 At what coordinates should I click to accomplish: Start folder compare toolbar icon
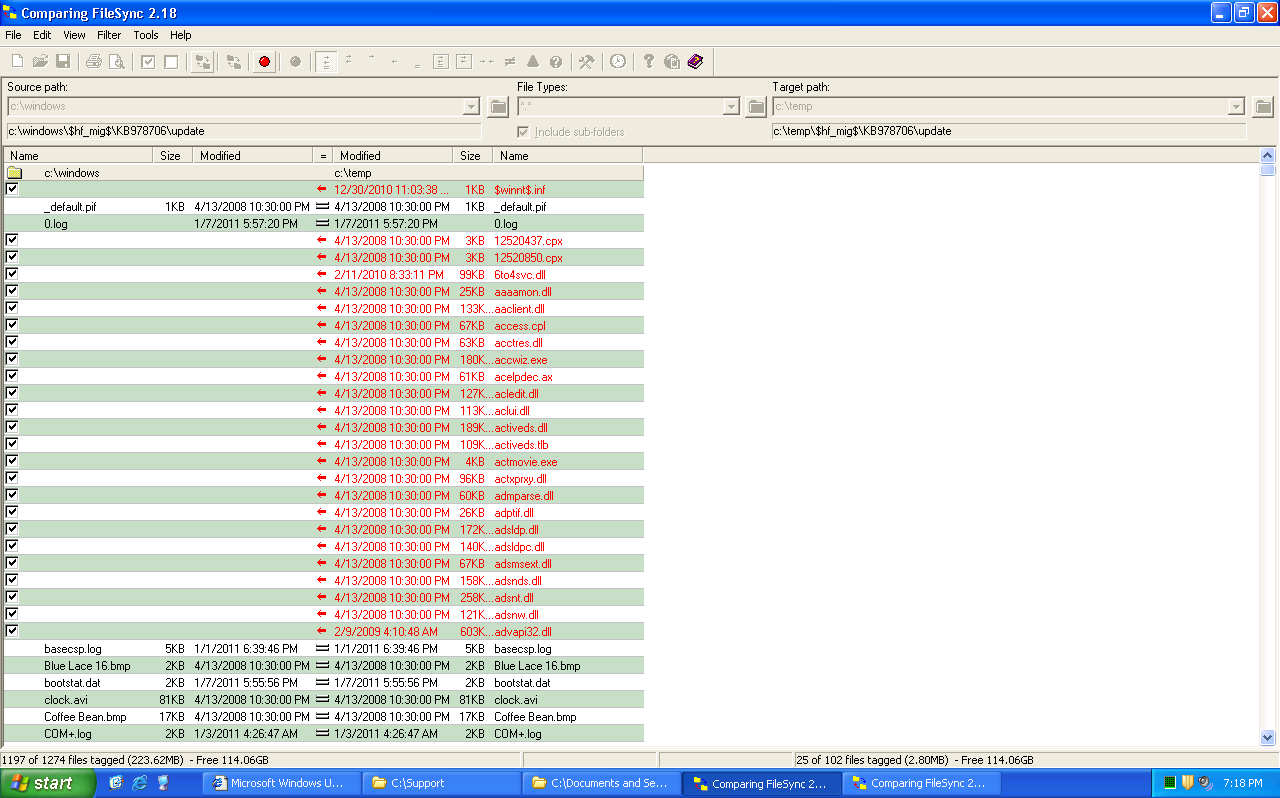coord(202,62)
